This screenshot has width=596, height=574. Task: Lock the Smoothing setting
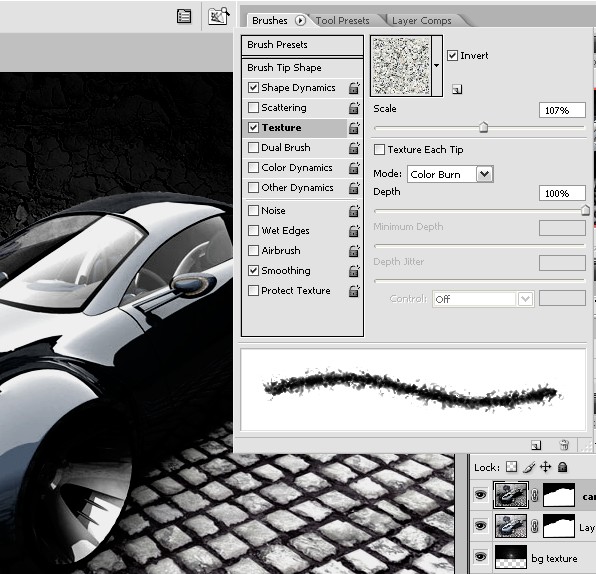coord(354,271)
